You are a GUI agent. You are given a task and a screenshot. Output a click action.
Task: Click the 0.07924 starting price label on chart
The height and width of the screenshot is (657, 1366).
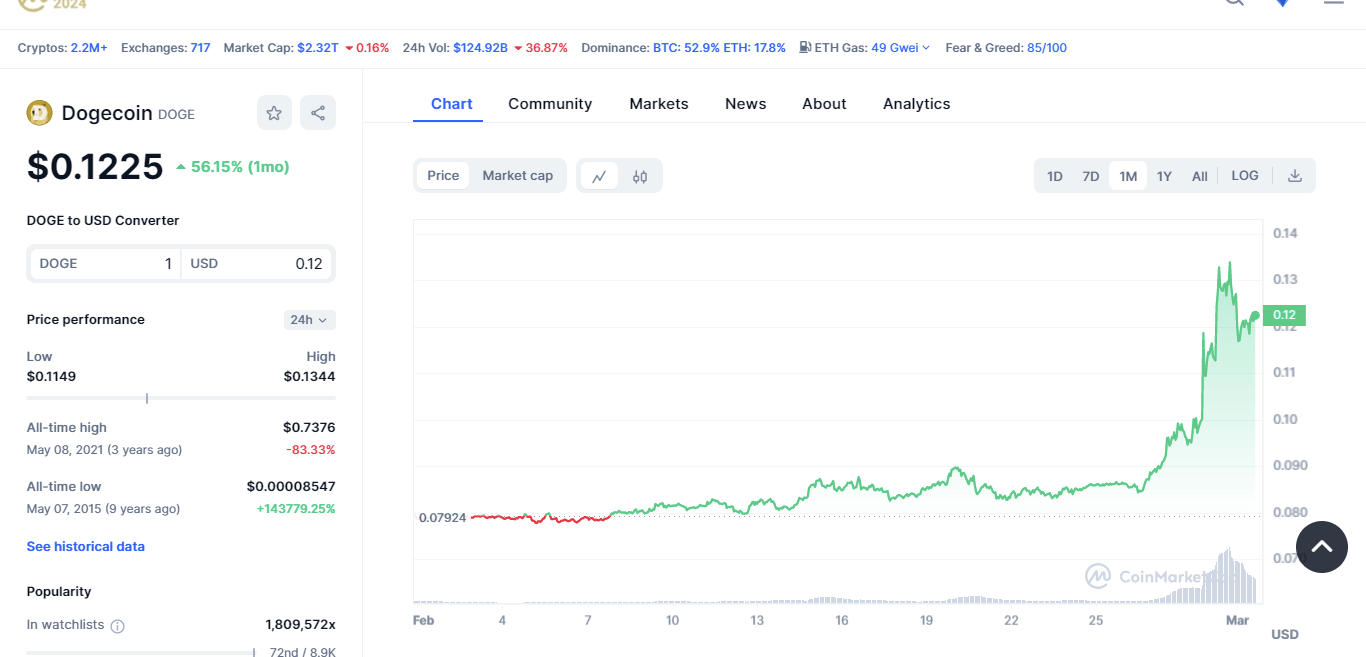point(442,518)
